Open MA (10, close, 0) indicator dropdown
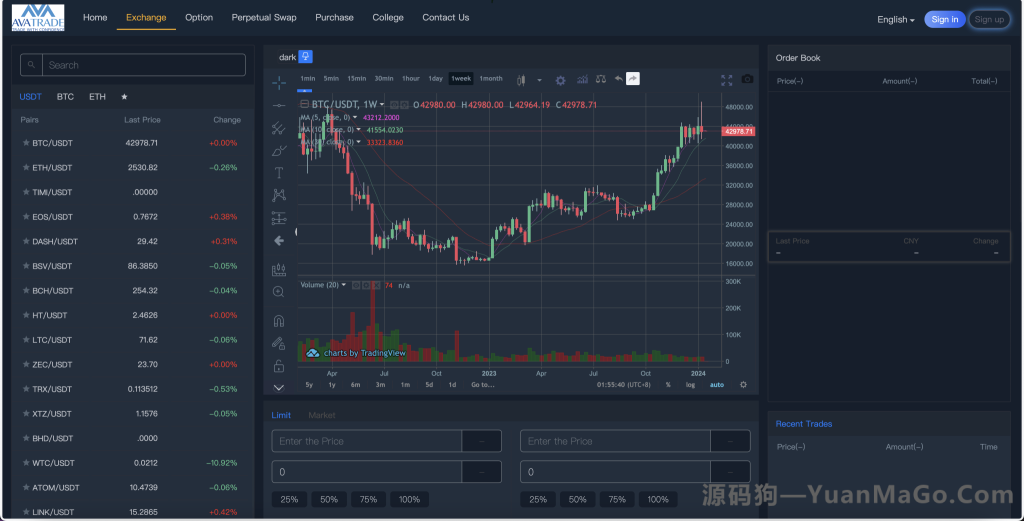 tap(359, 129)
